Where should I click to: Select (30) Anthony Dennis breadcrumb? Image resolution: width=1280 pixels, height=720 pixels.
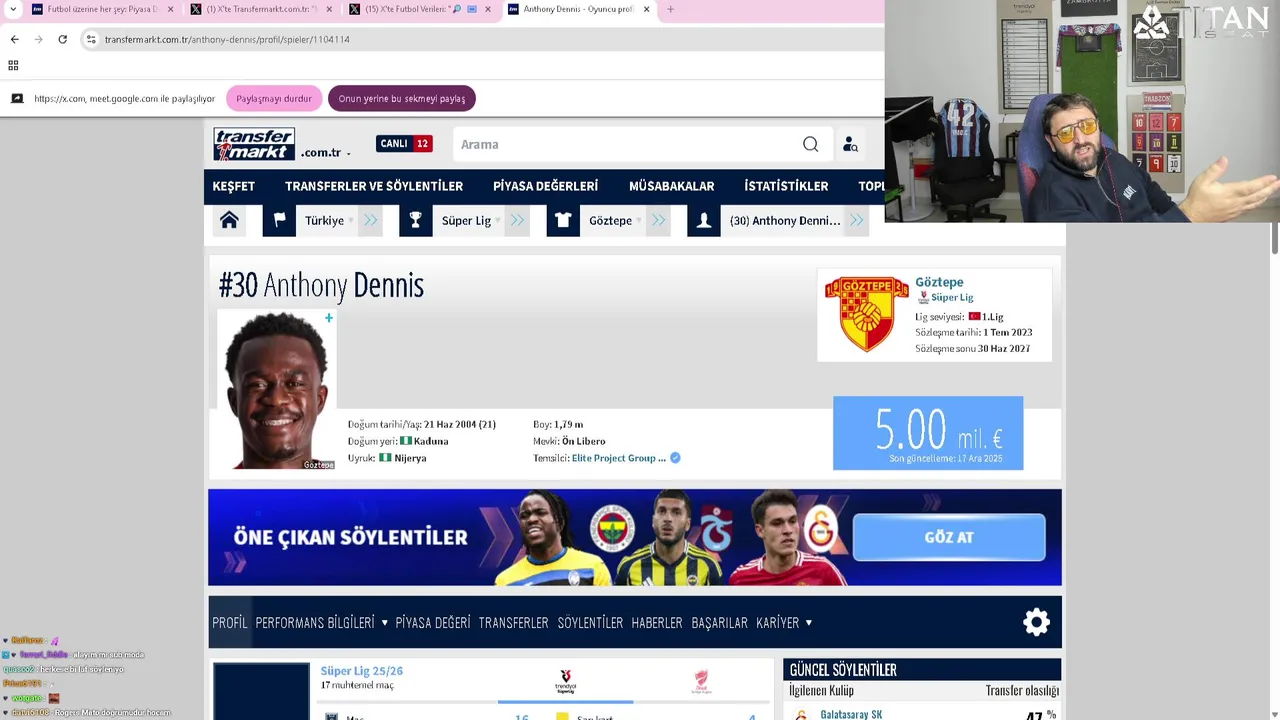(x=785, y=221)
